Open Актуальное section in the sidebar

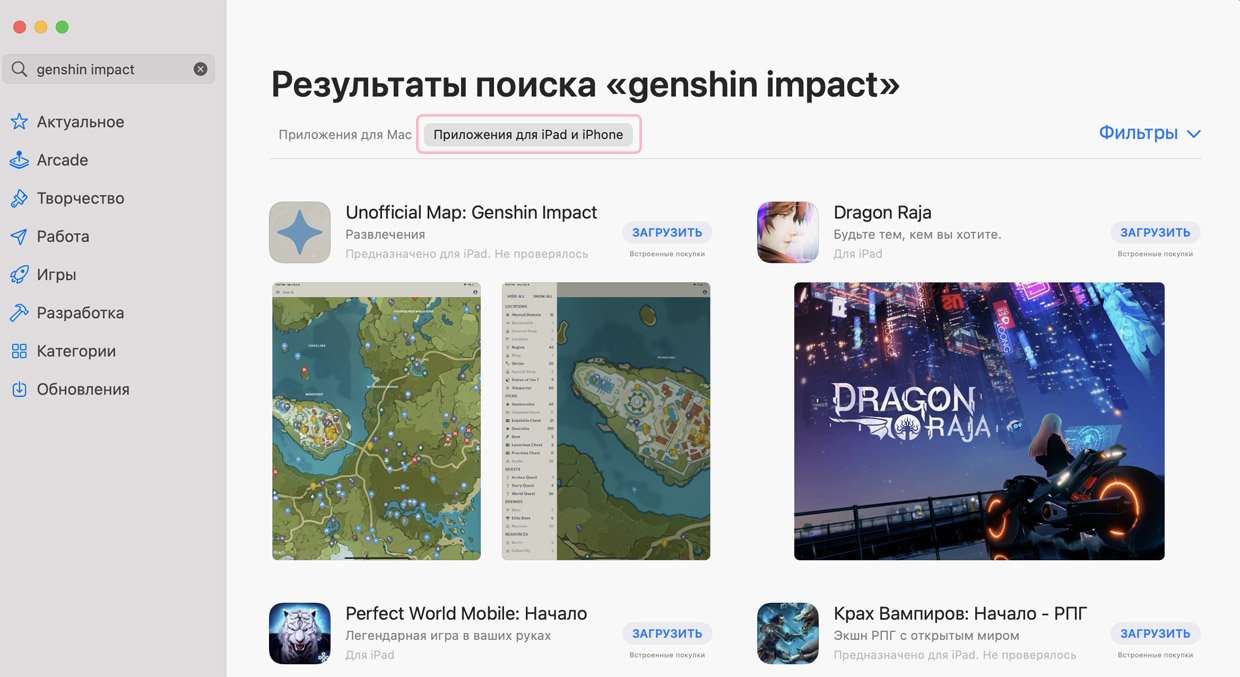click(x=80, y=122)
